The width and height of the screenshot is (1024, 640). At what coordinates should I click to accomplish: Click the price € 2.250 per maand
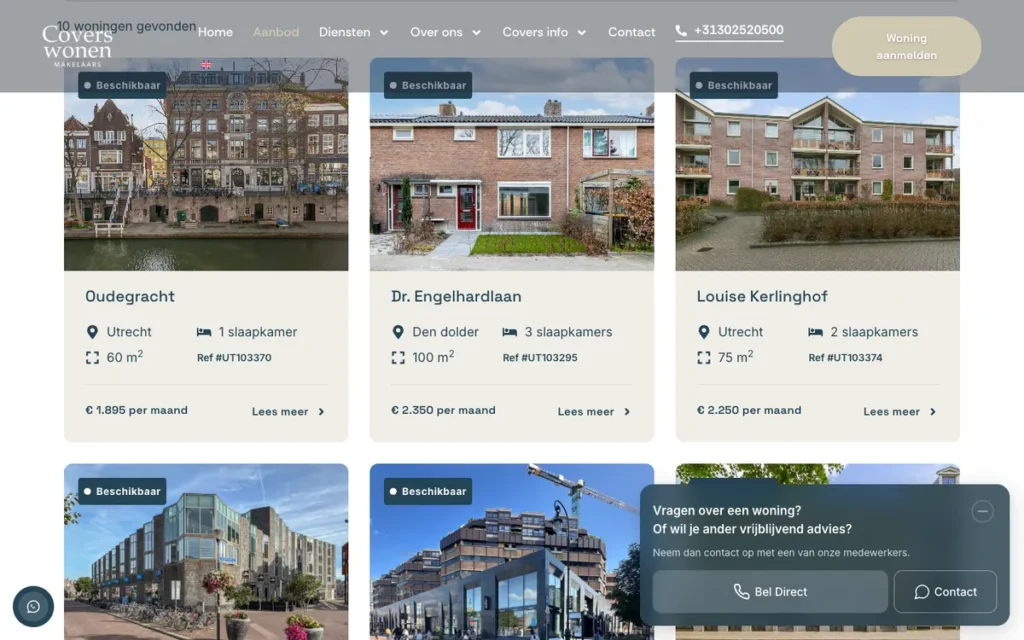(749, 411)
